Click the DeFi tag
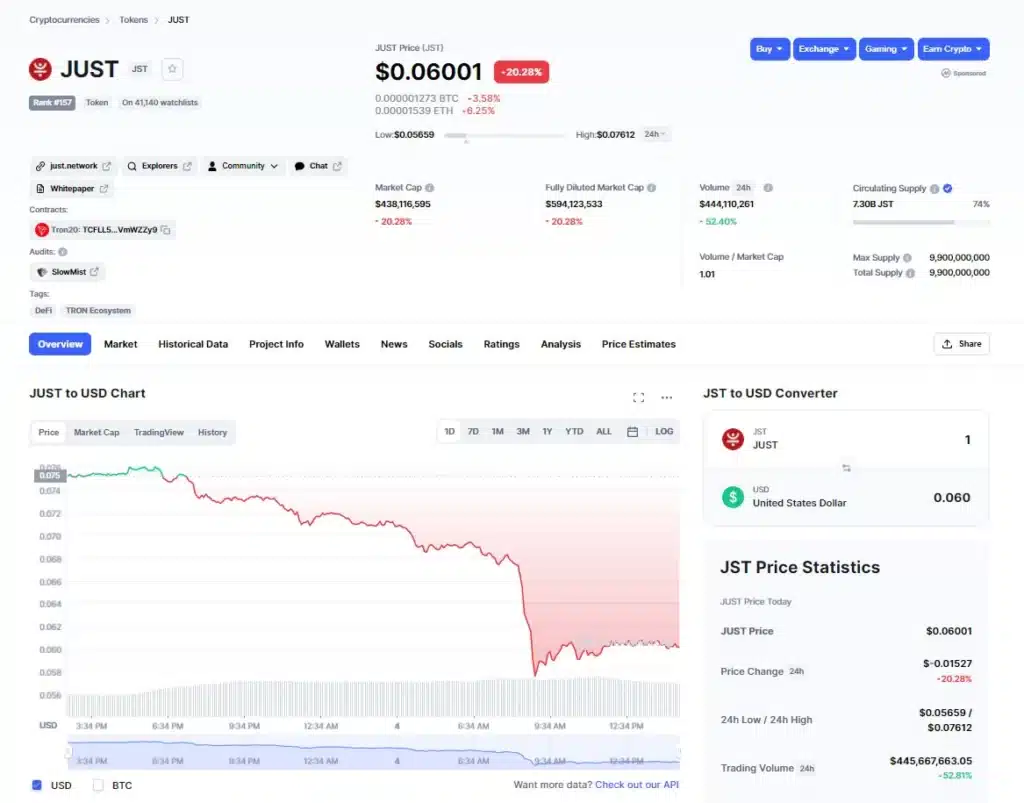 [43, 311]
